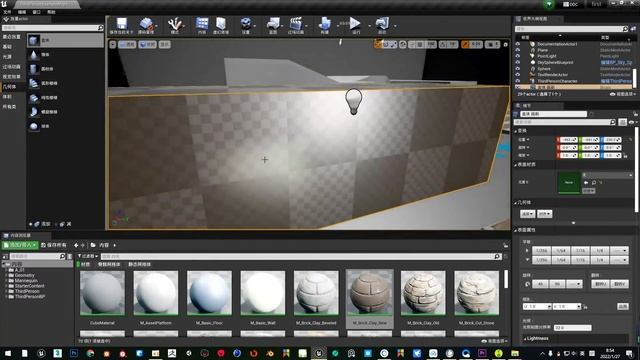The height and width of the screenshot is (360, 640).
Task: Select the Box geometry brush in the Place Actors list
Action: coord(65,40)
